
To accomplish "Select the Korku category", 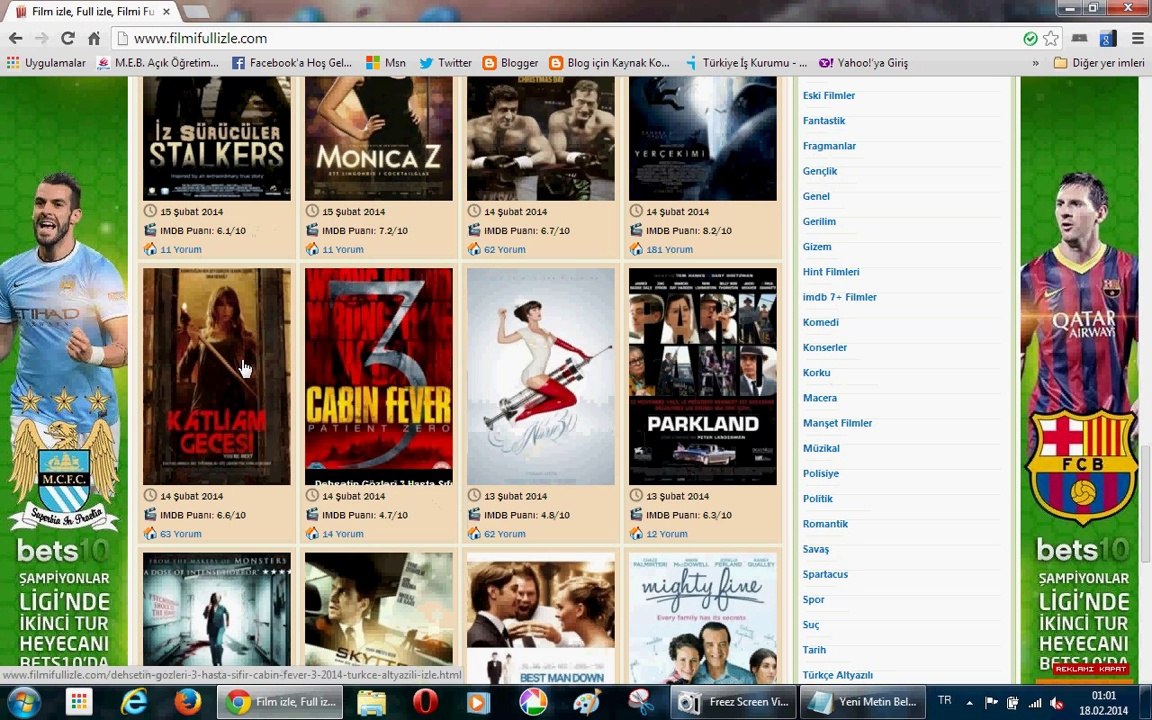I will 816,373.
